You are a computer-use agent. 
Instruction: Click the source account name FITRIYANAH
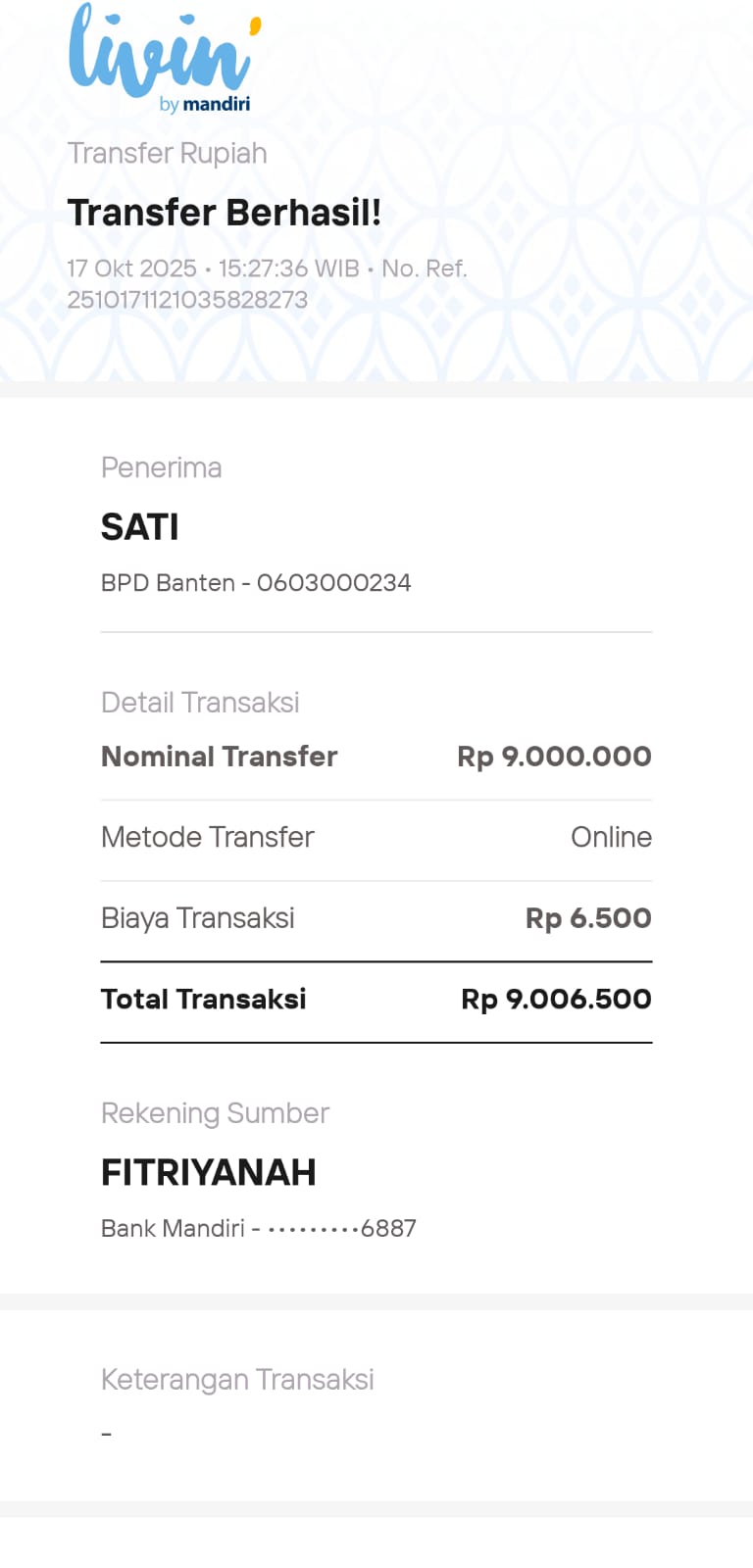pos(208,1172)
